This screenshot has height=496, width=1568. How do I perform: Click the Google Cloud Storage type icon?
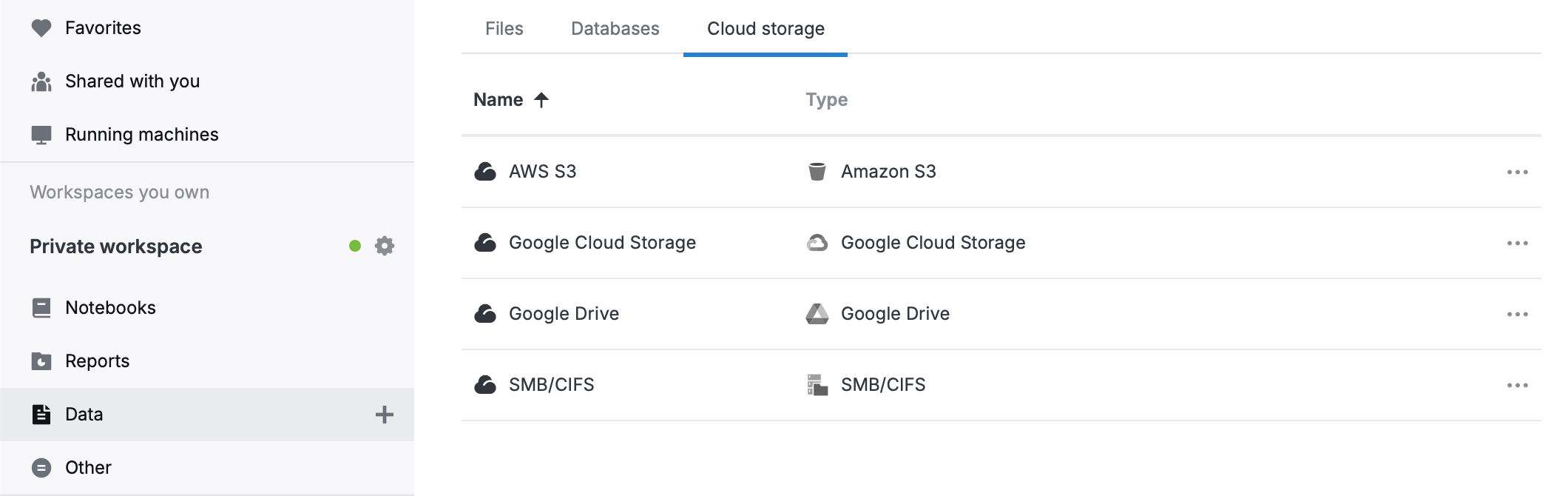tap(818, 242)
